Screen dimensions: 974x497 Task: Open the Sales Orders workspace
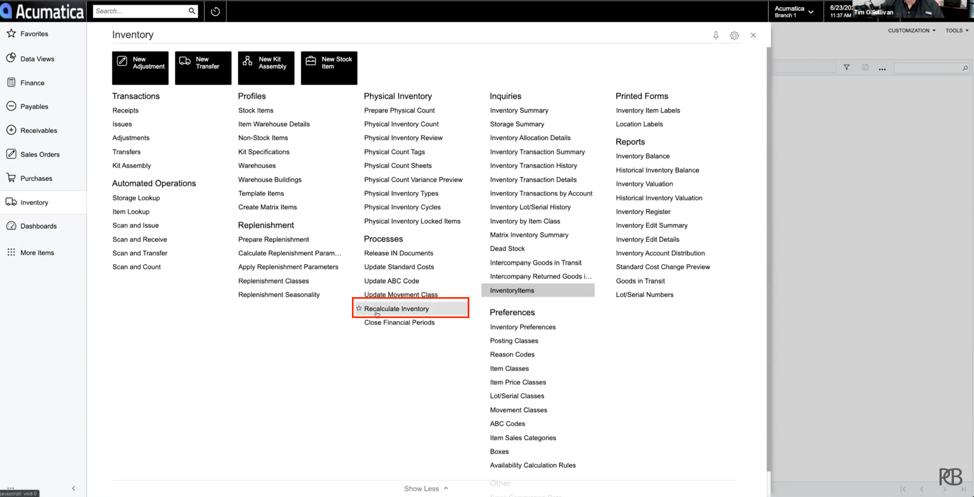coord(40,154)
